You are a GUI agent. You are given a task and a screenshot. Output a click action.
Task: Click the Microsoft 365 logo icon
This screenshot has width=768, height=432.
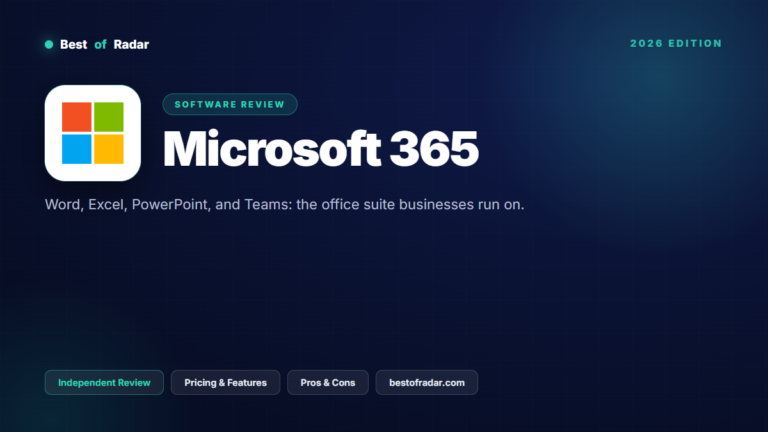[93, 133]
